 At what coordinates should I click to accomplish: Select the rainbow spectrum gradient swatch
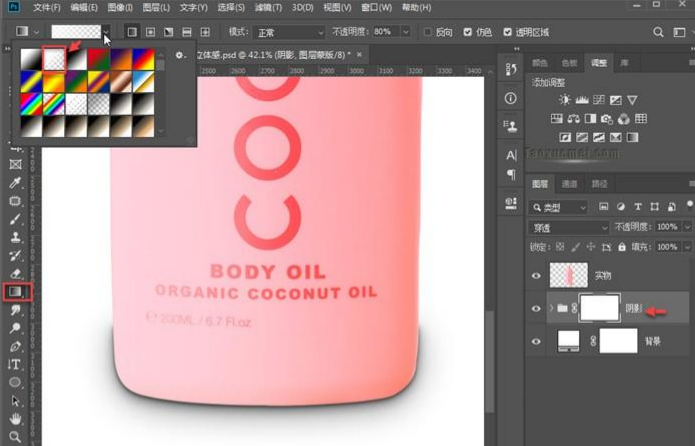point(31,104)
